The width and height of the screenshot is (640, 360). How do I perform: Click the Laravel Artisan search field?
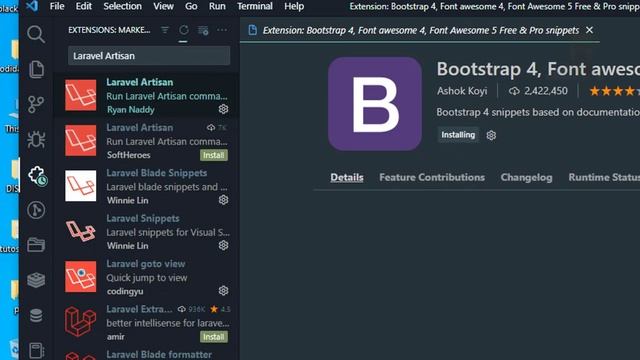pyautogui.click(x=149, y=56)
